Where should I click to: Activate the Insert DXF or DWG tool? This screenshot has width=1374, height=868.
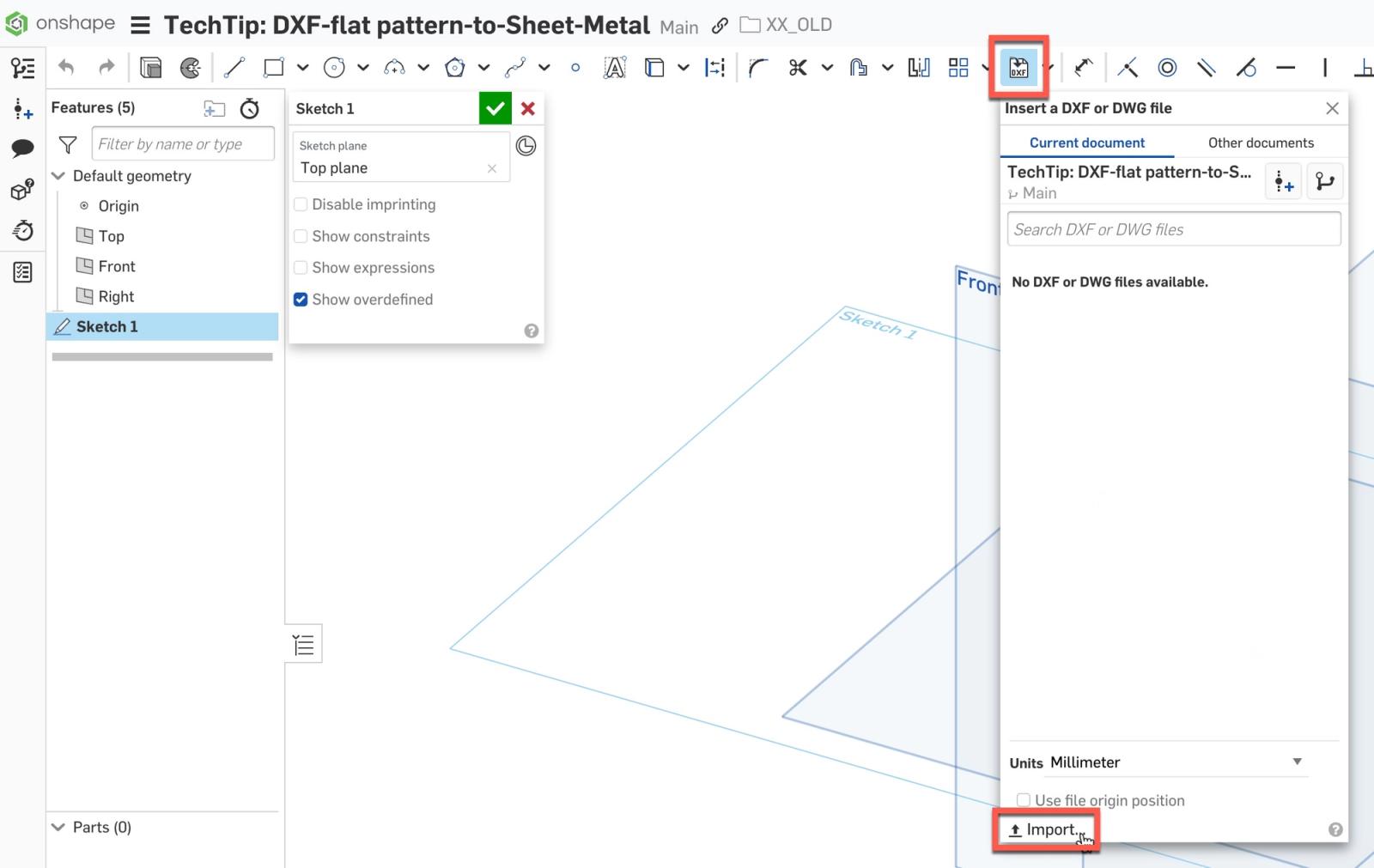pos(1018,67)
